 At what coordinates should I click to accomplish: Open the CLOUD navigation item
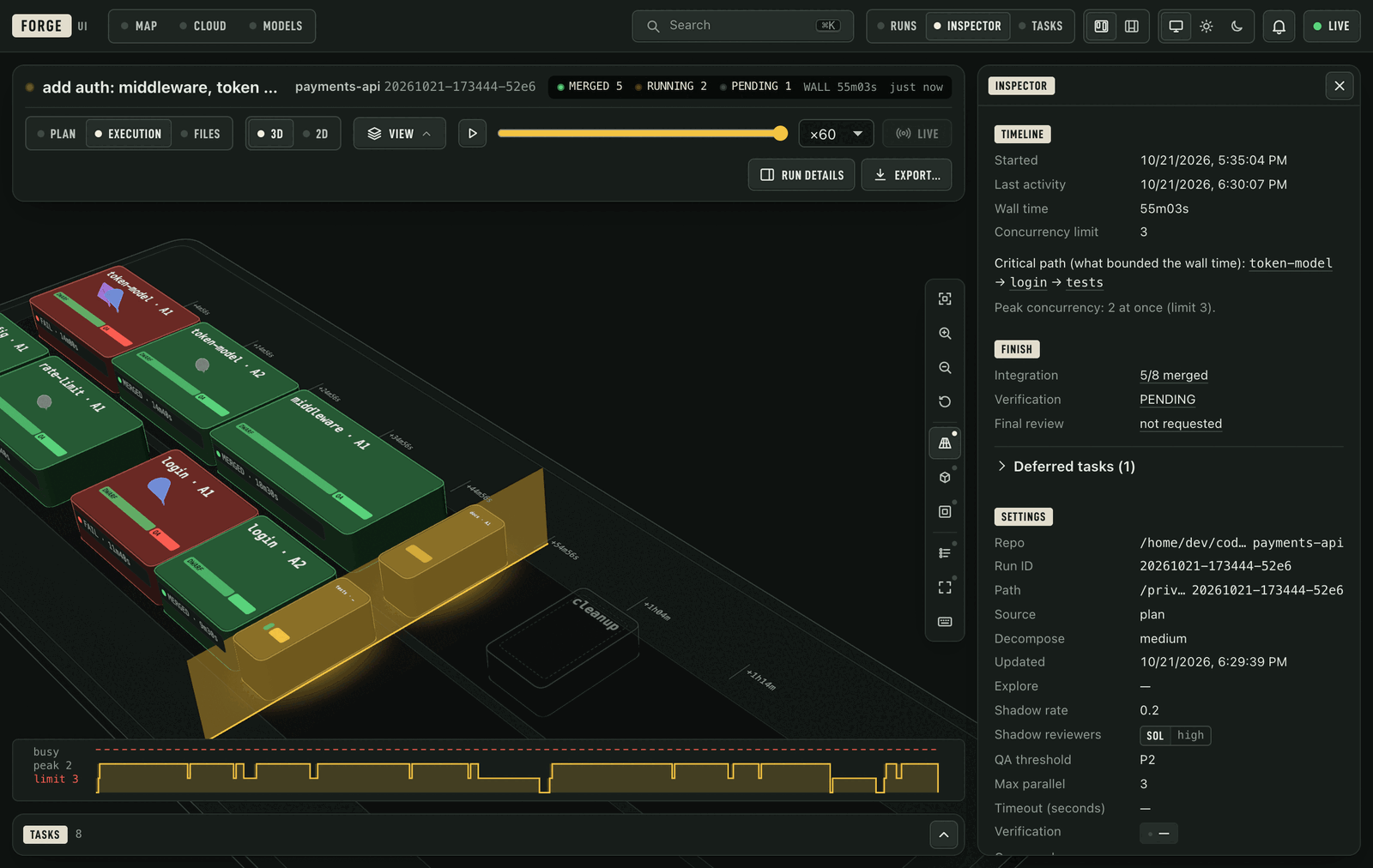[203, 27]
